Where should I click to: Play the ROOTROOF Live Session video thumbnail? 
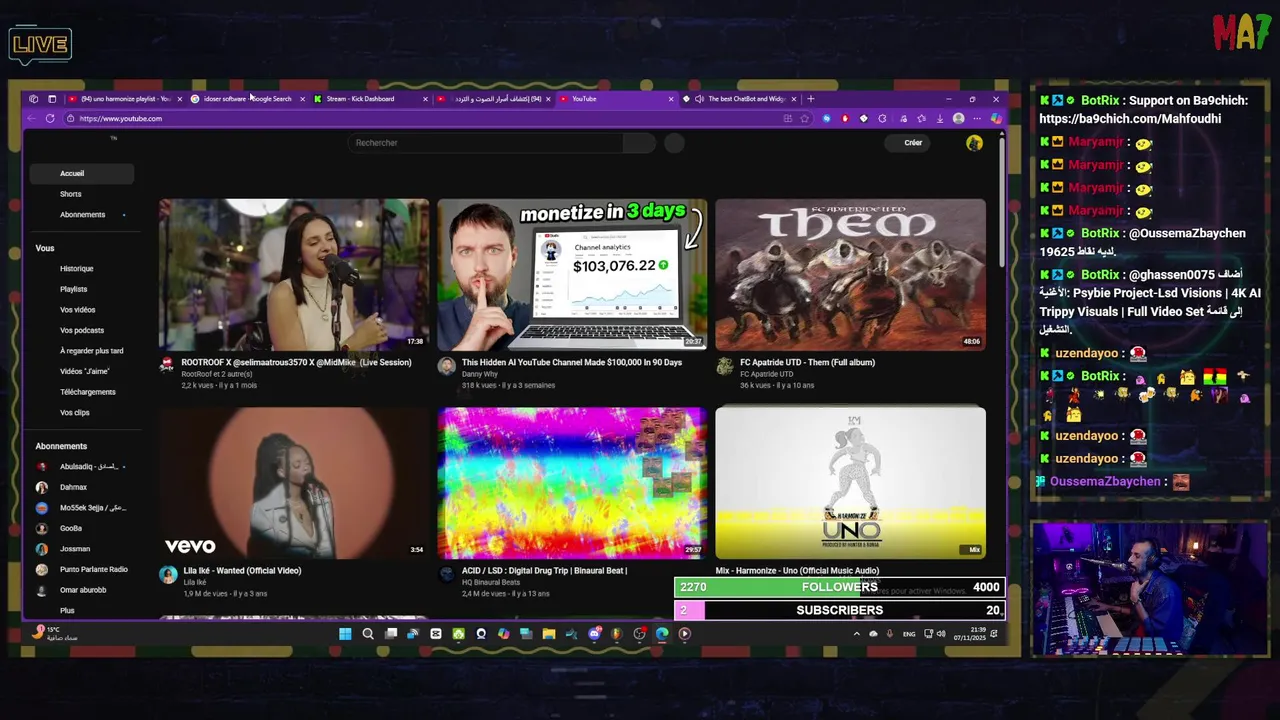click(x=294, y=274)
